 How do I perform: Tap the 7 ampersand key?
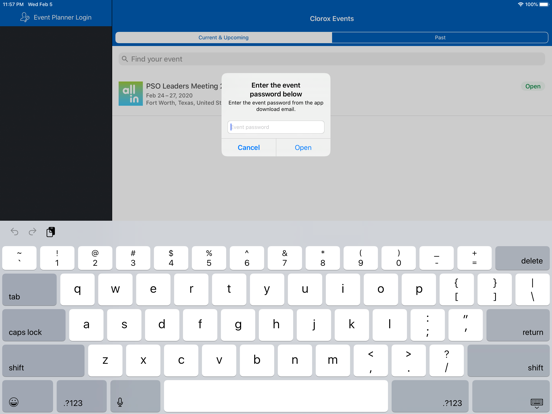[x=285, y=258]
